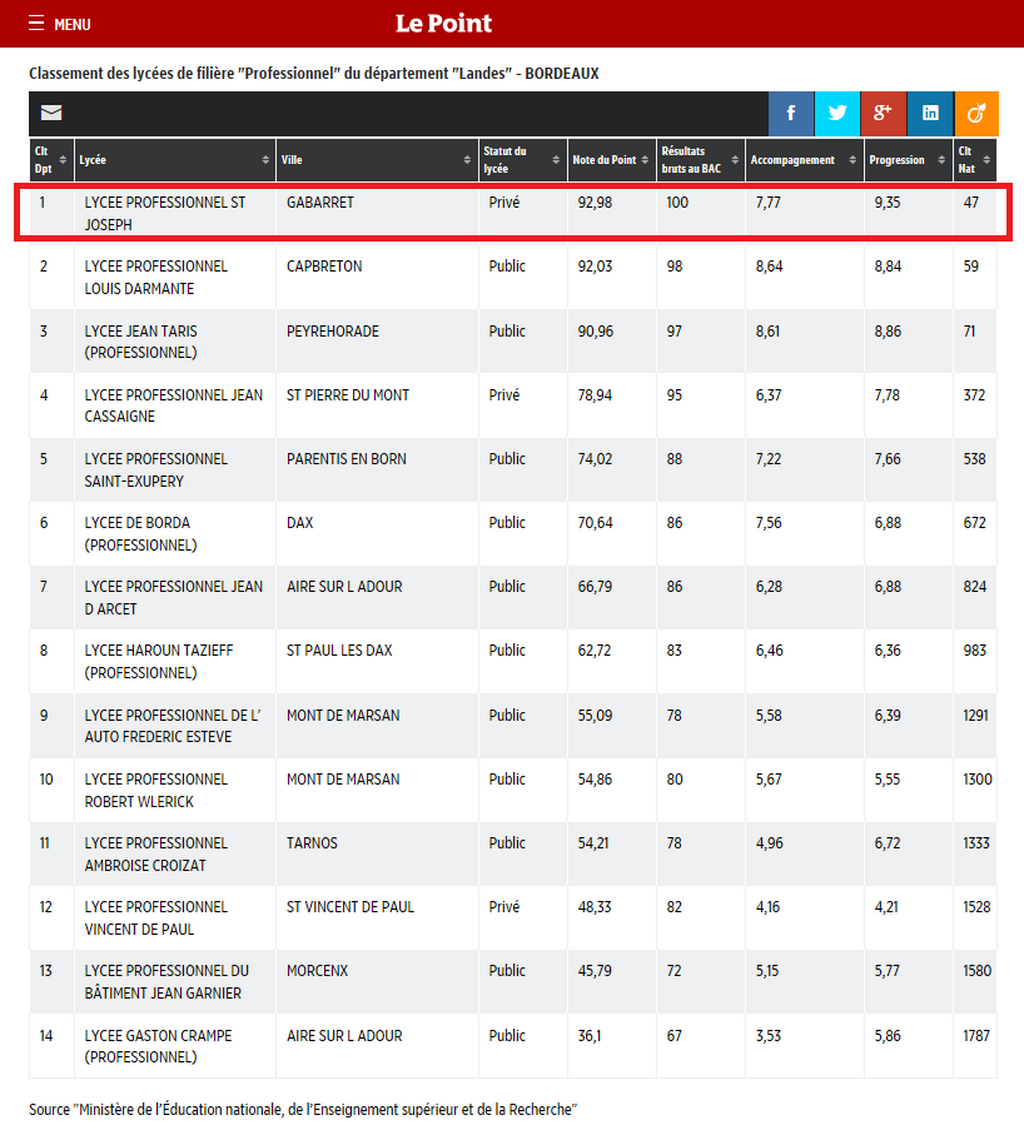Click national rank 1787

pos(976,1035)
